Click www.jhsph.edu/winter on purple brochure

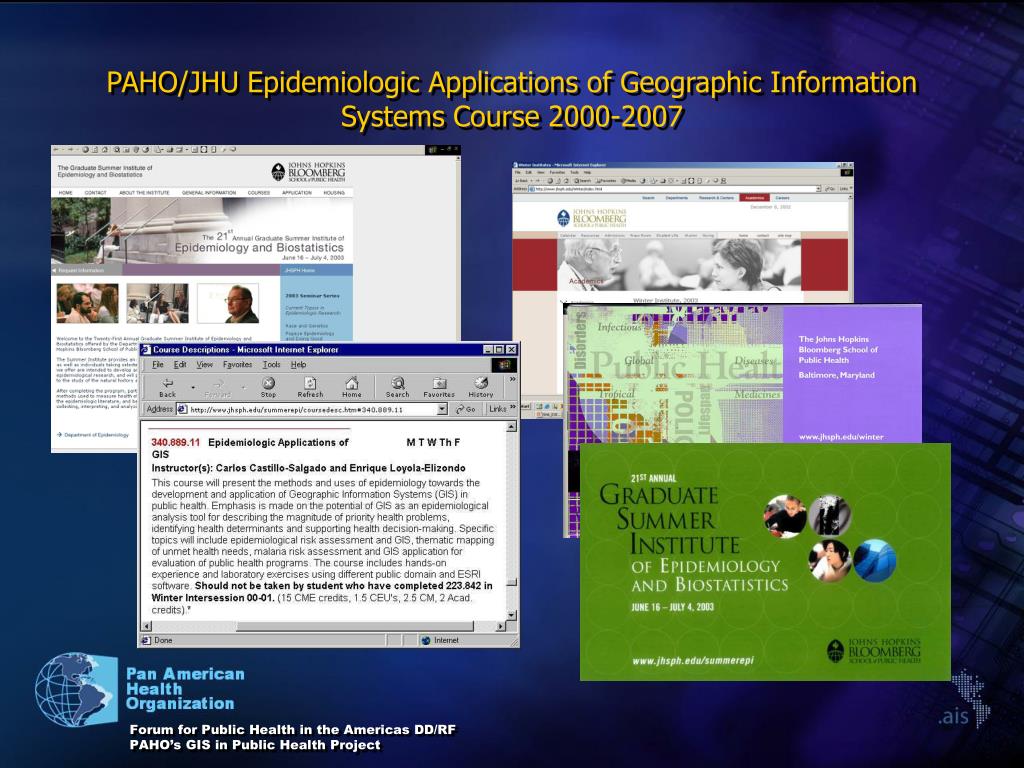click(x=840, y=437)
